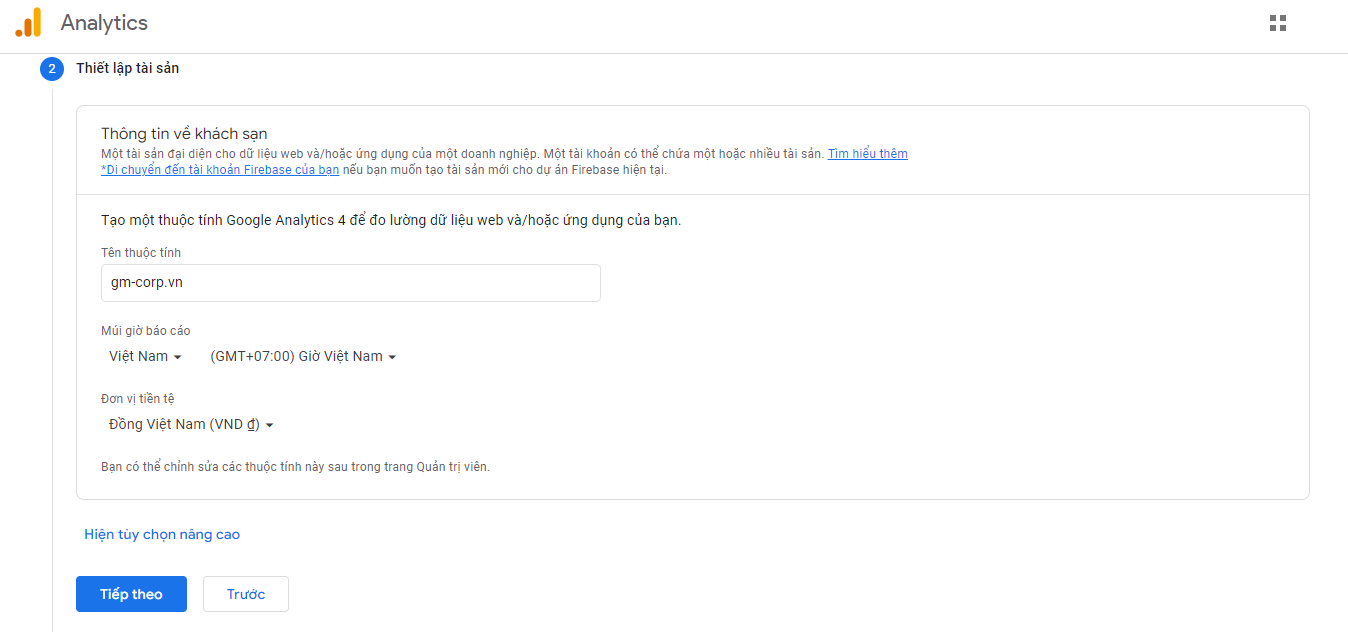Screen dimensions: 1348x632
Task: Click the note about editing in Quản trị viên
Action: pos(296,467)
